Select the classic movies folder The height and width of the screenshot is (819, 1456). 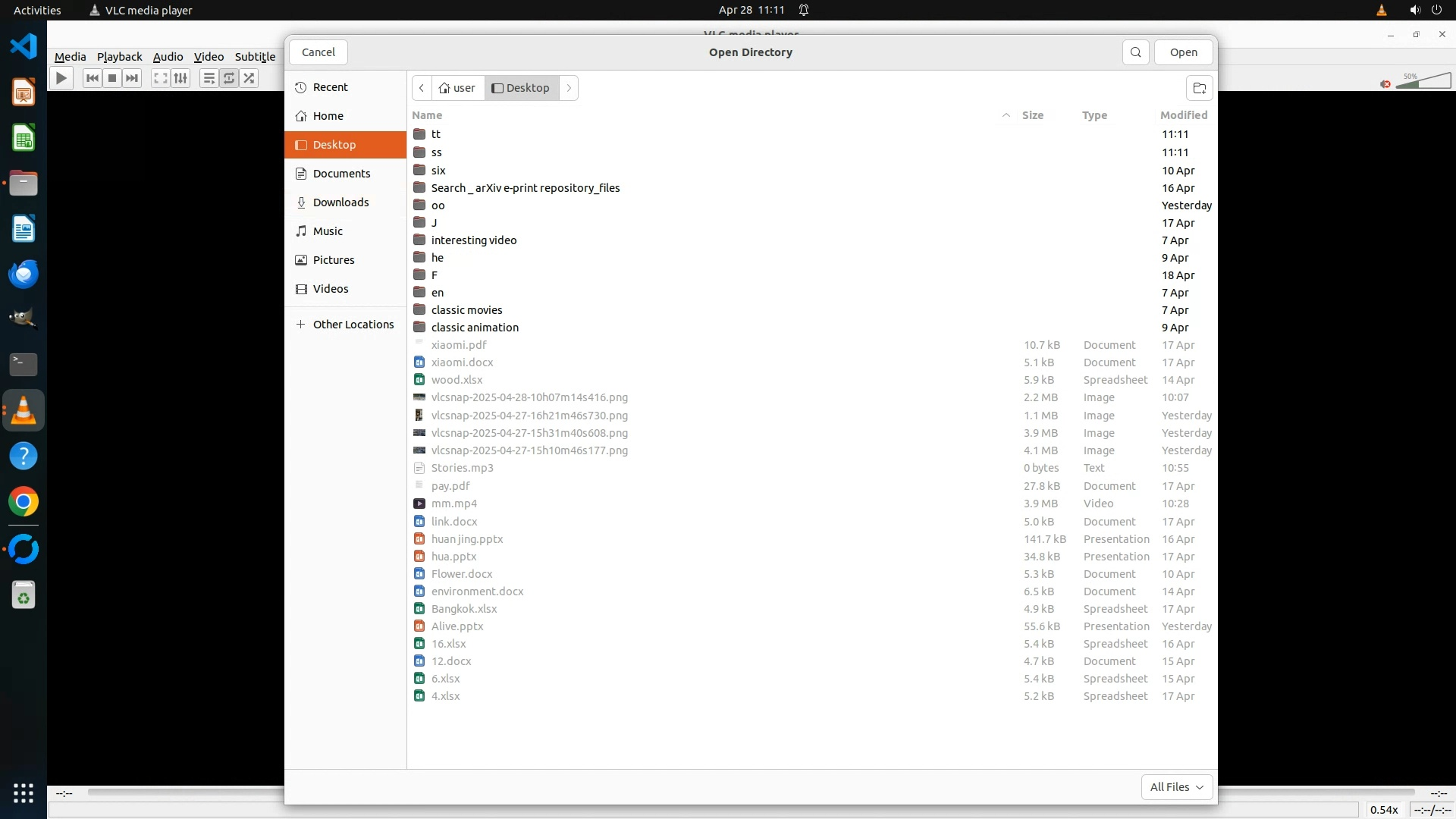466,310
